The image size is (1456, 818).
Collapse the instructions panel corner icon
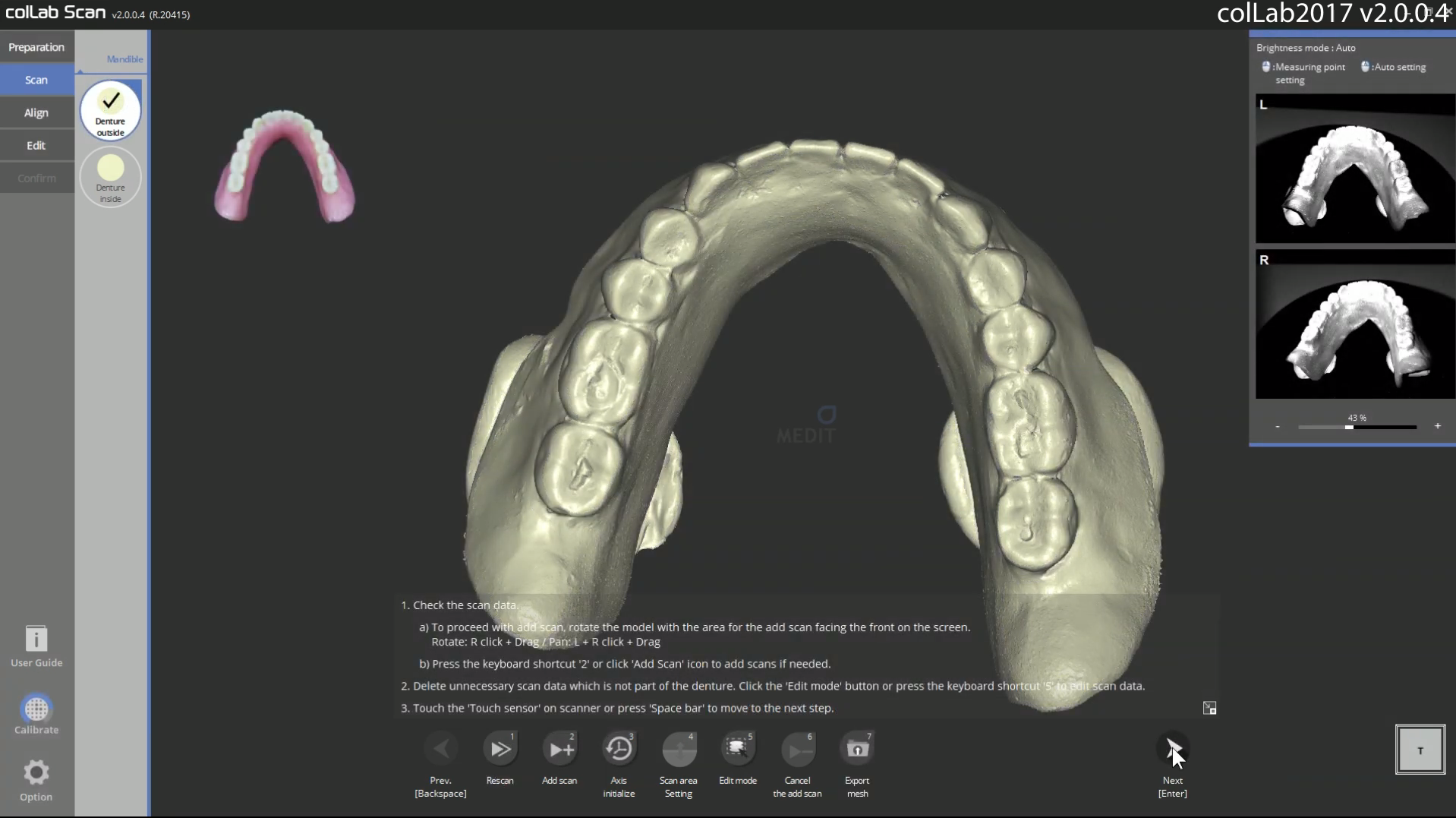[1210, 708]
